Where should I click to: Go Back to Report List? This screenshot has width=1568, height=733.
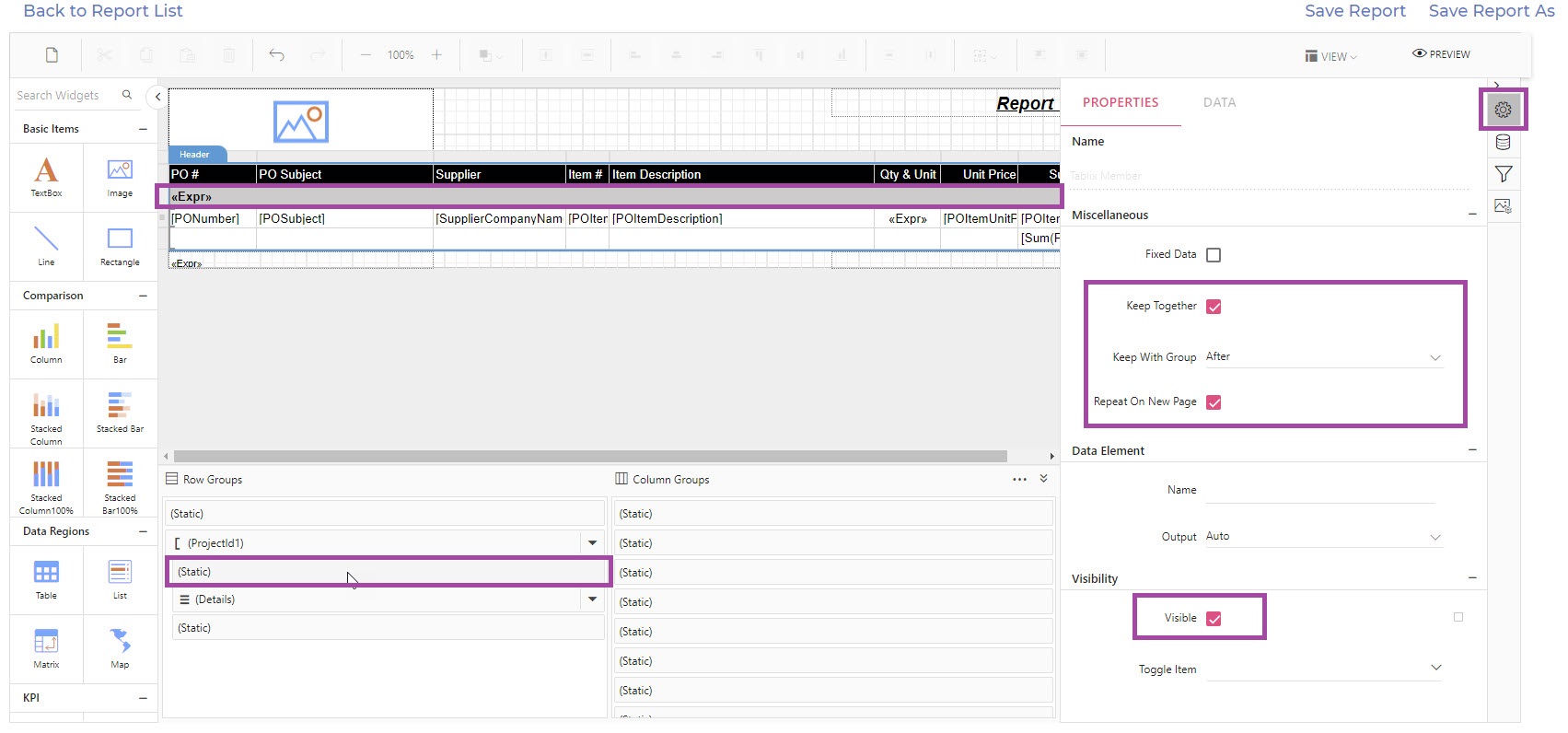pyautogui.click(x=103, y=10)
